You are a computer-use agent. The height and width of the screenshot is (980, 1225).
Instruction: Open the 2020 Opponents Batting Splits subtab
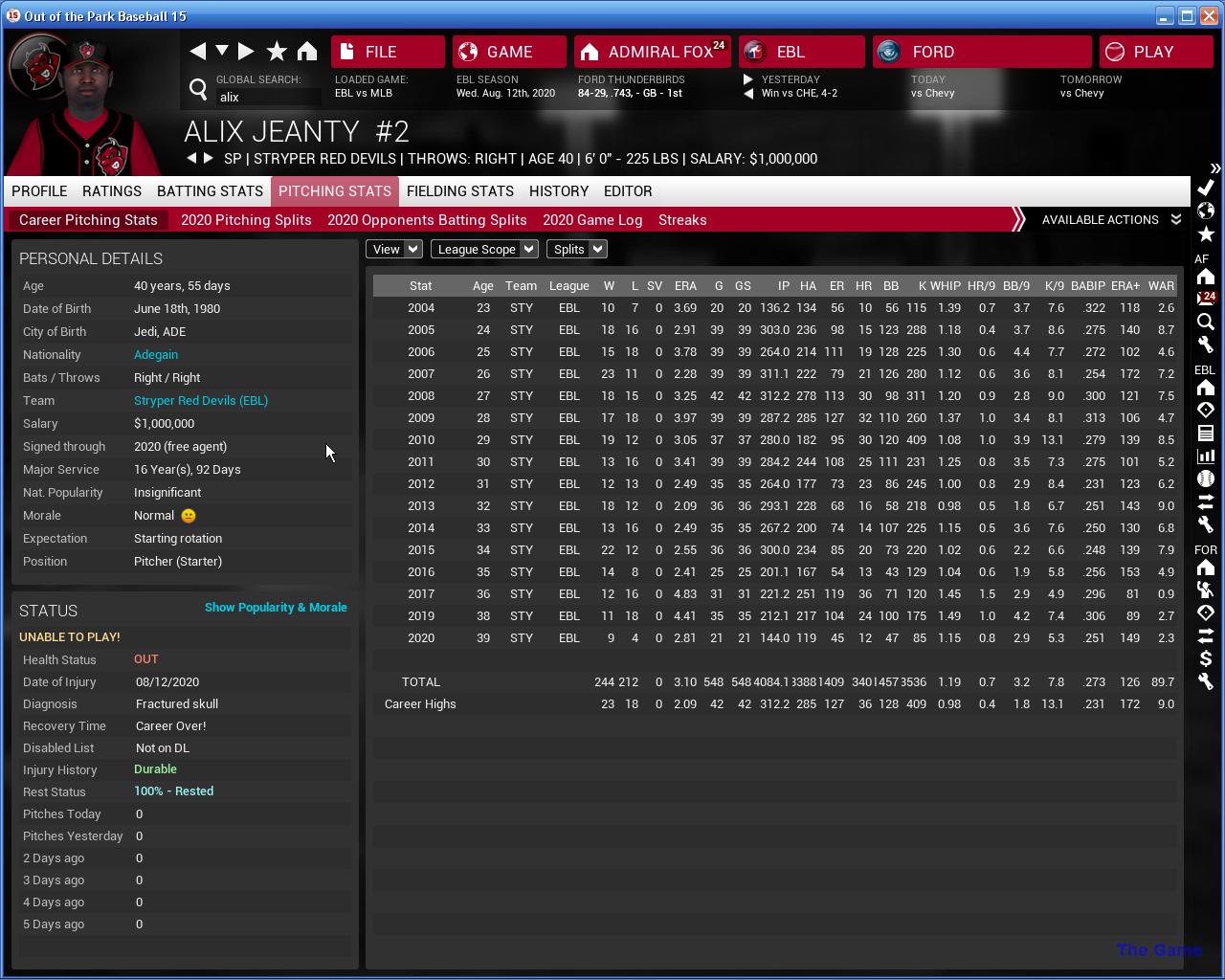[427, 220]
